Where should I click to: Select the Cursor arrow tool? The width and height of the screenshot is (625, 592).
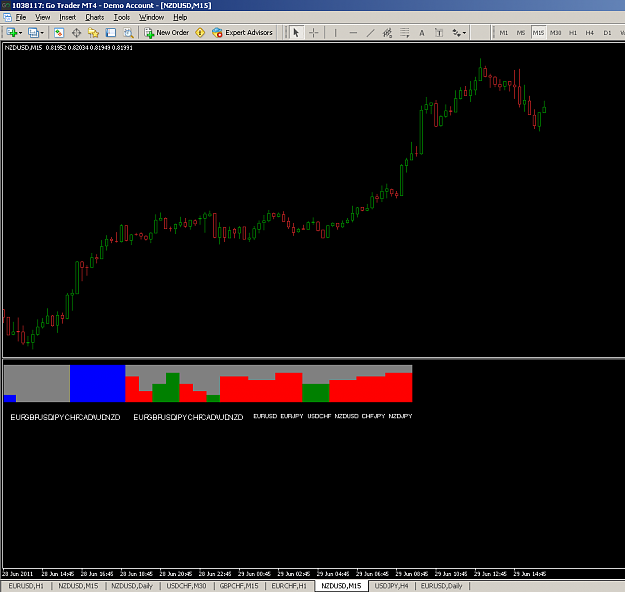[x=296, y=33]
